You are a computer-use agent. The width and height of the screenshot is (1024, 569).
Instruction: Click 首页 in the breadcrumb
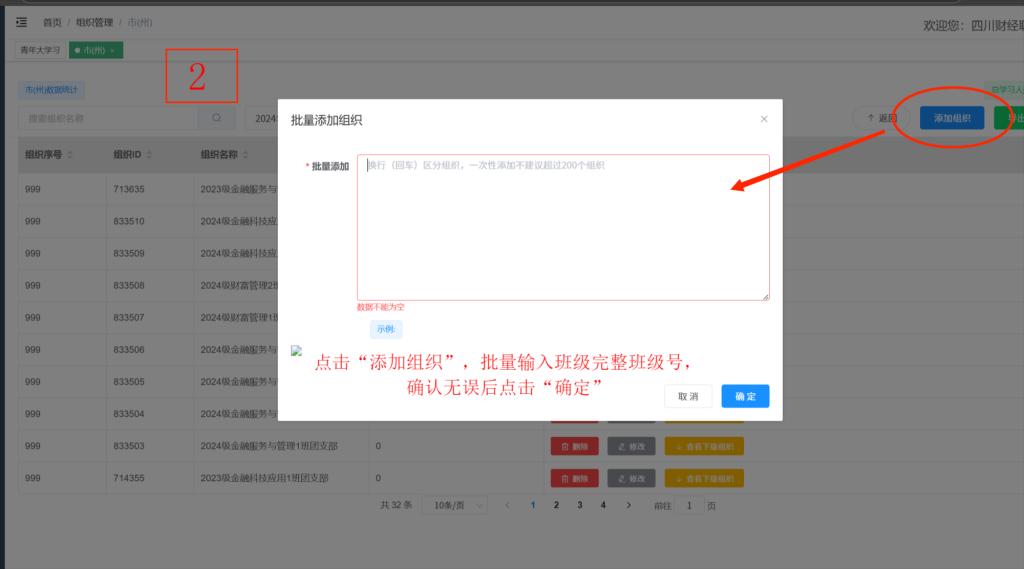coord(51,22)
